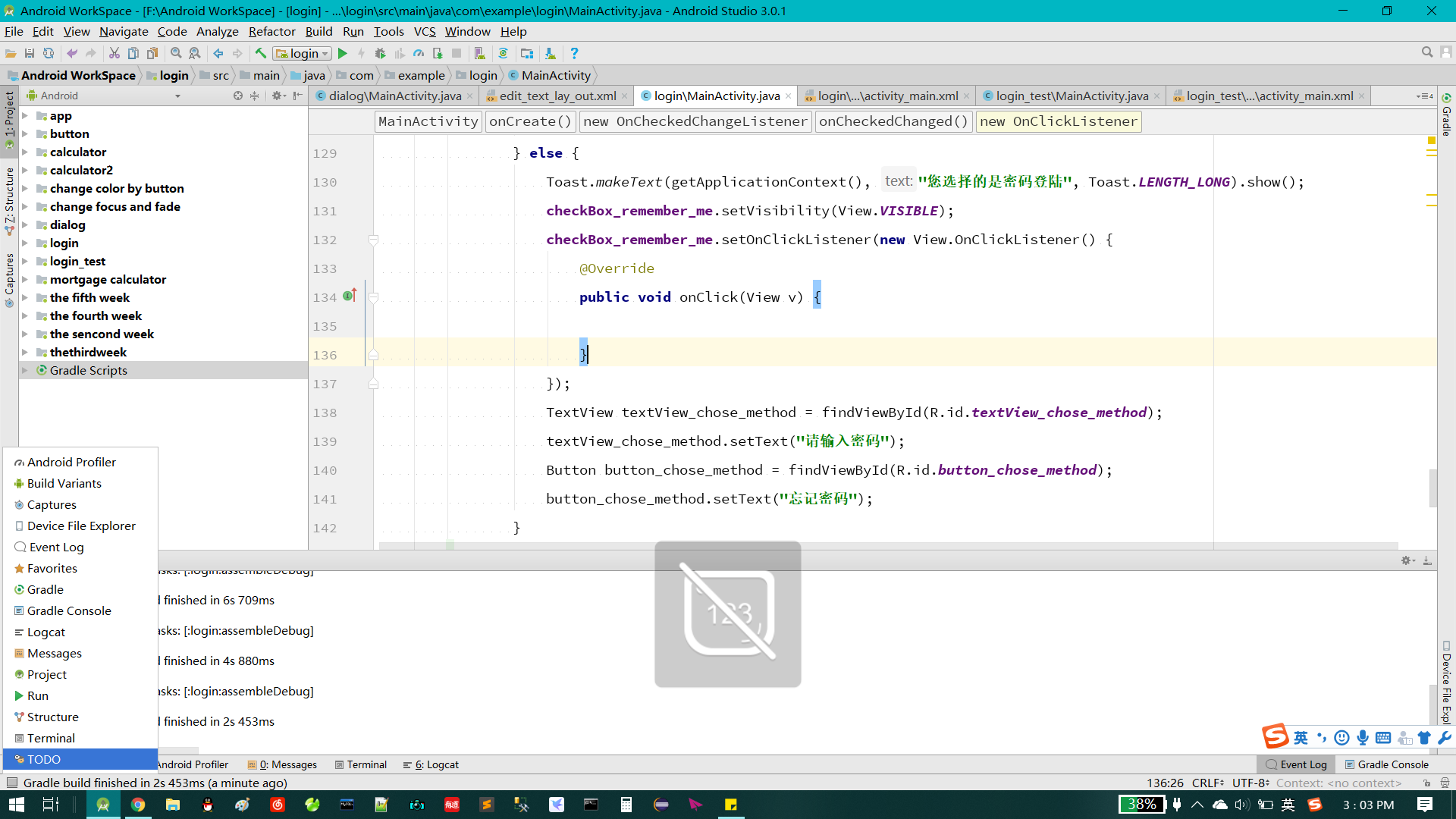The height and width of the screenshot is (819, 1456).
Task: Select TODO in the tool window popup
Action: pos(44,759)
